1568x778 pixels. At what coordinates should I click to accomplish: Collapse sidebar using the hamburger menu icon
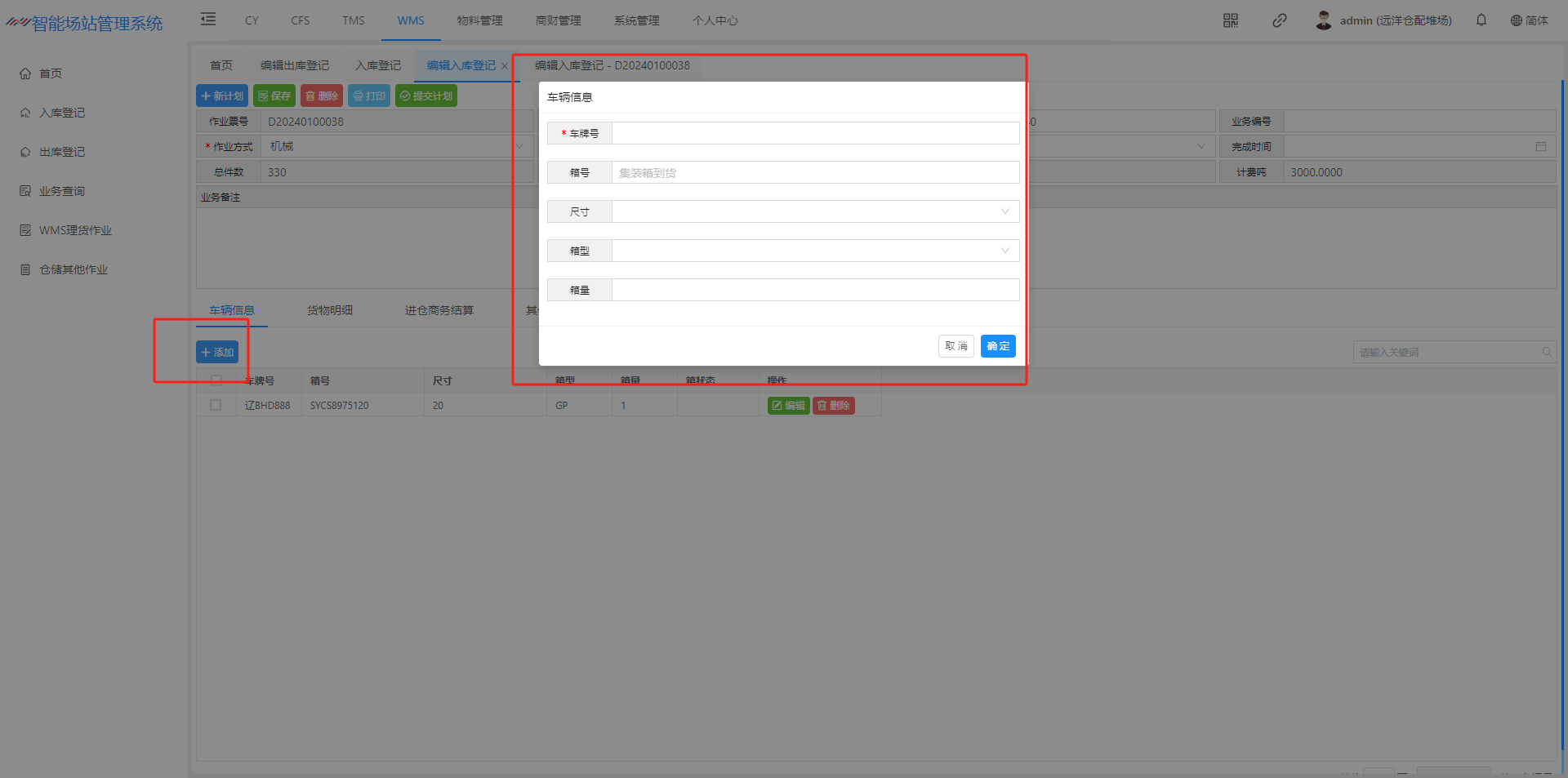point(208,20)
